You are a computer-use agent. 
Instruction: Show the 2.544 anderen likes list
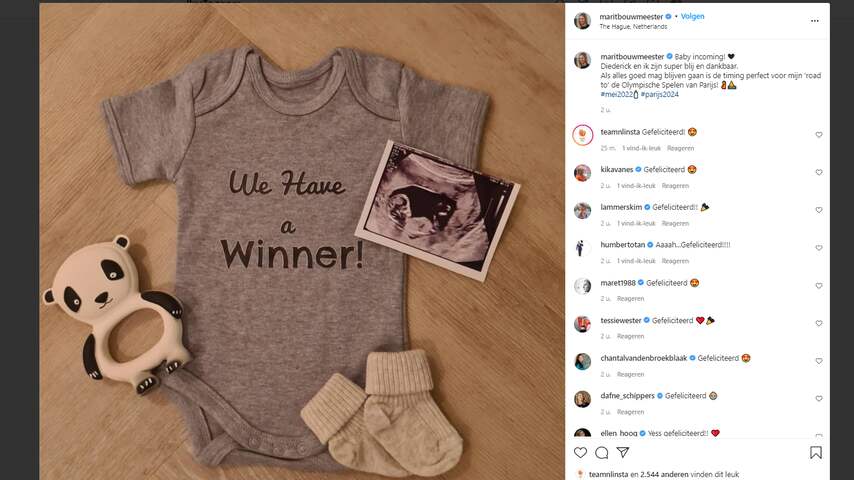[x=664, y=475]
